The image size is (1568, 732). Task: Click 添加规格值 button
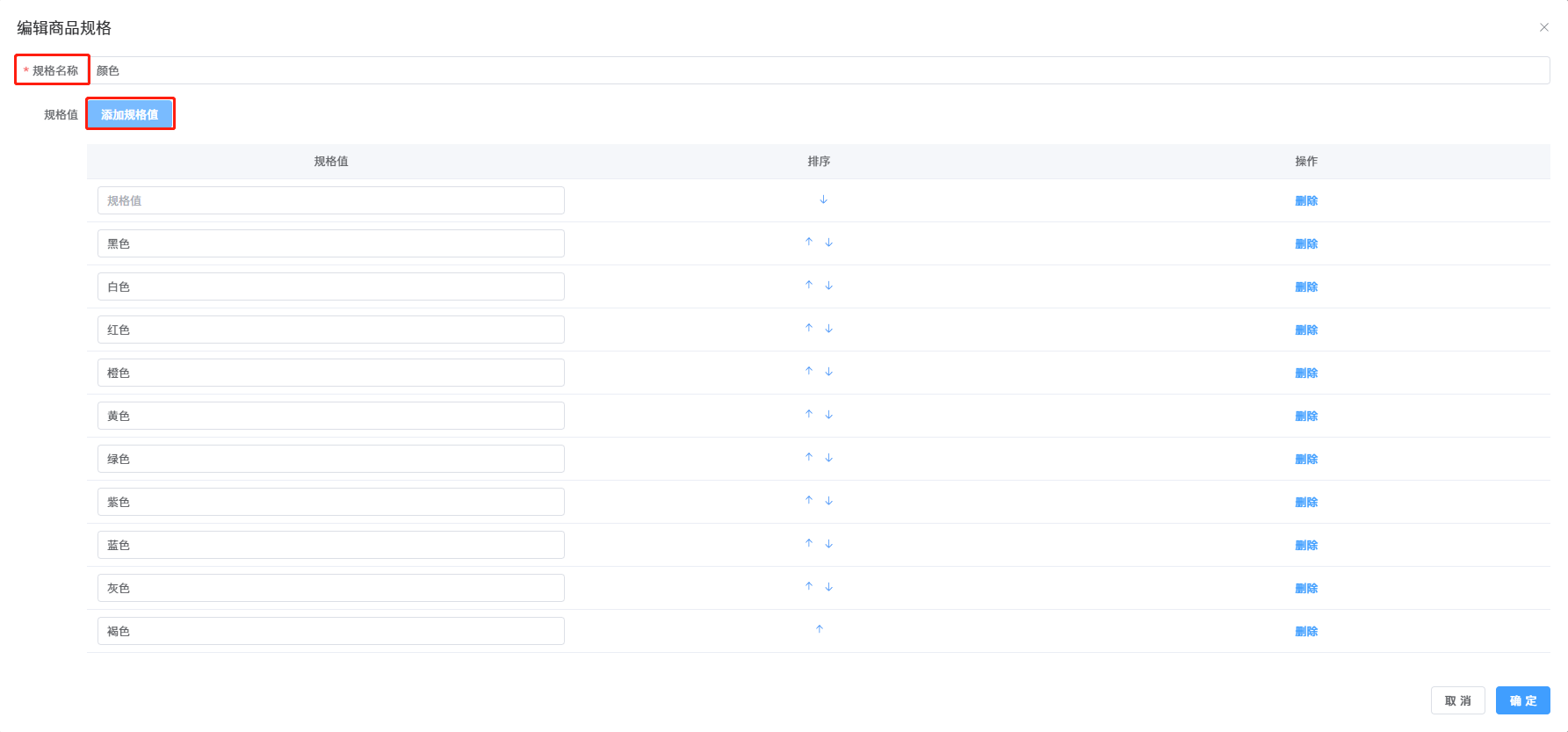(130, 114)
